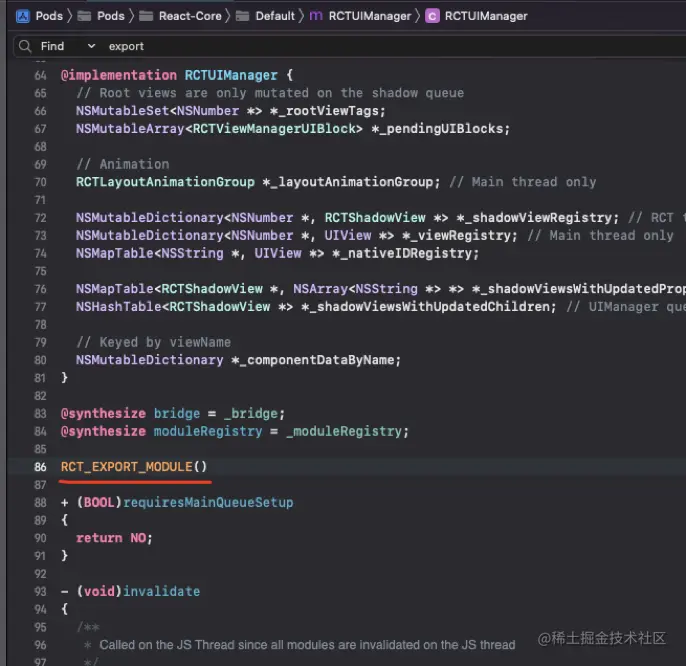Click moduleRegistry on line 84

(208, 431)
